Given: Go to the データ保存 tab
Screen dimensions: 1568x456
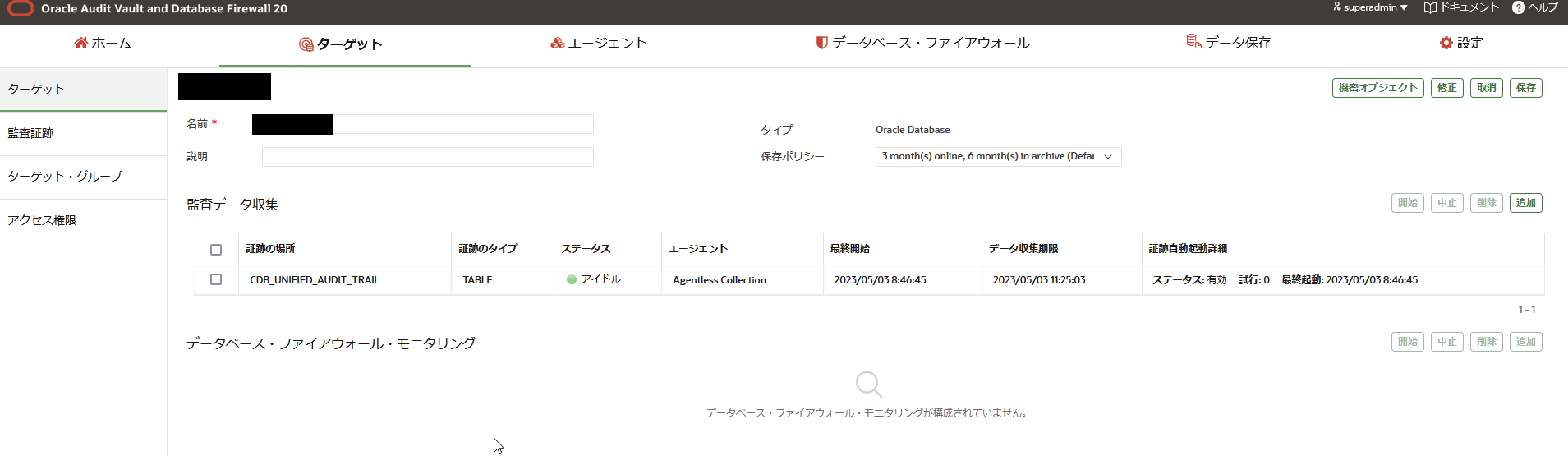Looking at the screenshot, I should tap(1229, 43).
